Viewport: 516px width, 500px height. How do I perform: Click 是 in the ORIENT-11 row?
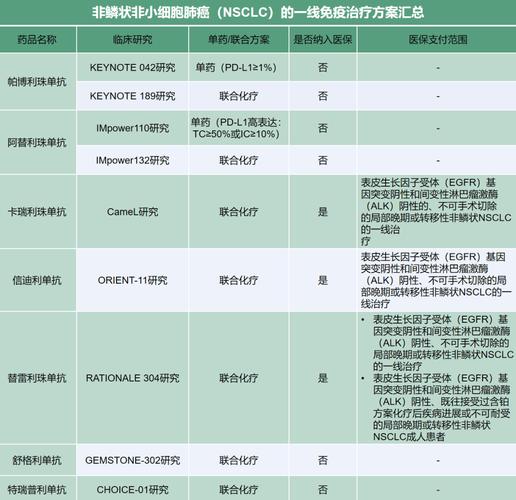[323, 280]
